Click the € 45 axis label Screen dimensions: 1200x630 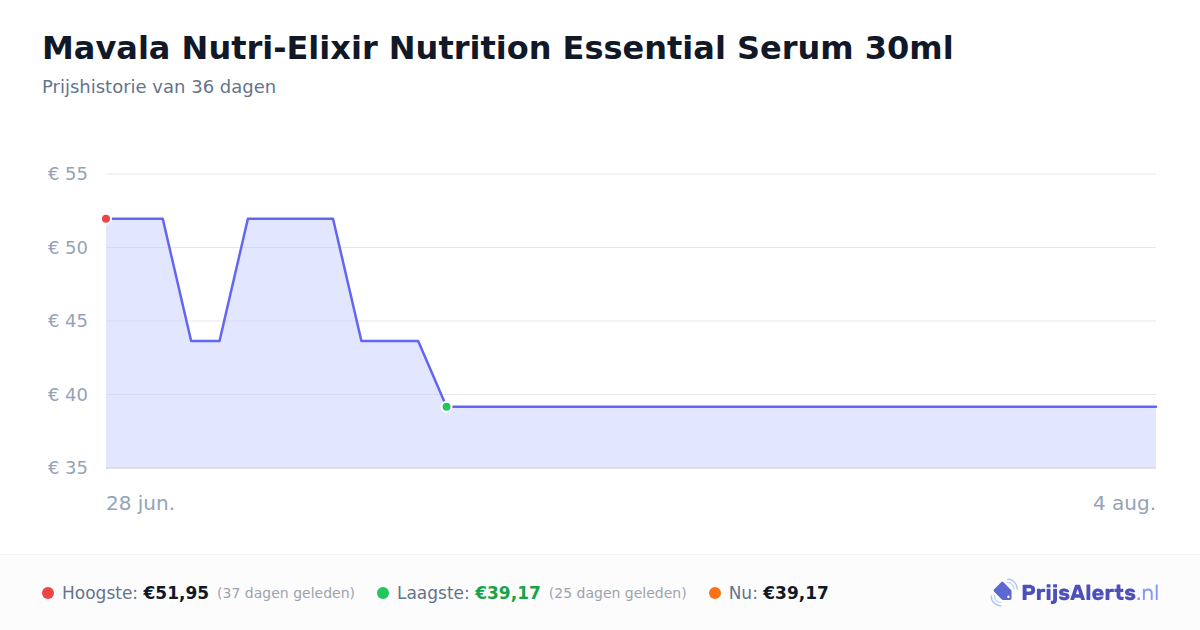tap(68, 321)
